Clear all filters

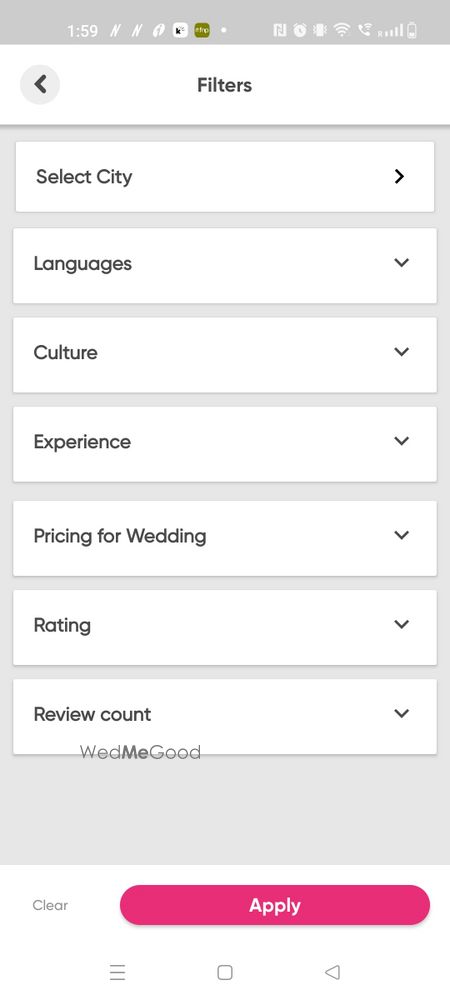[50, 905]
